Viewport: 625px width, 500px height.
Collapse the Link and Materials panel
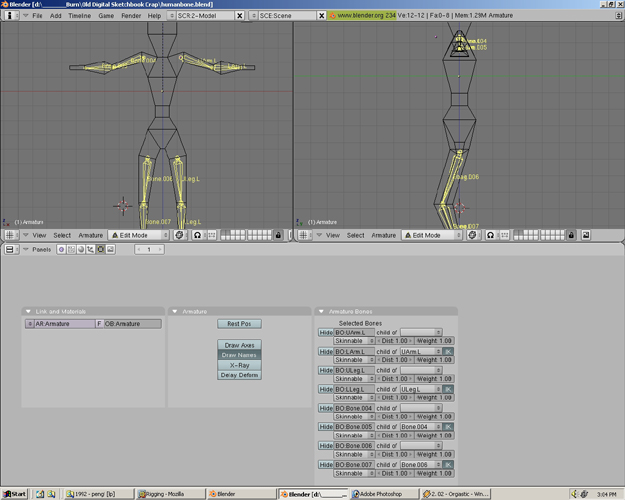click(28, 311)
